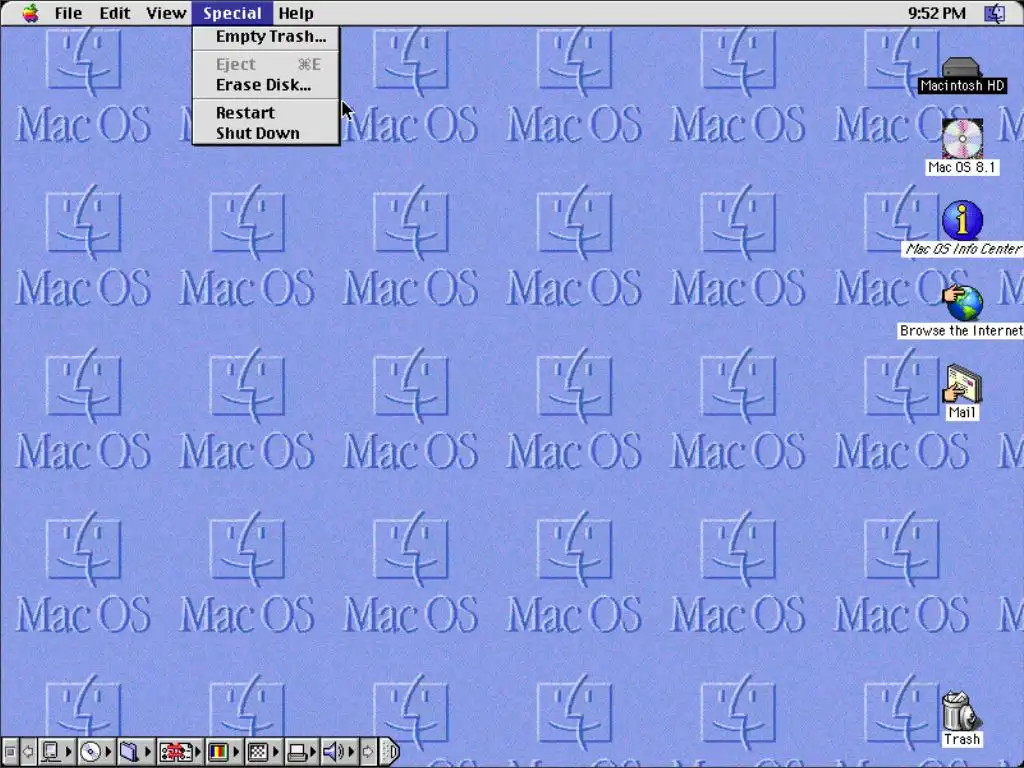
Task: Select Shut Down in the Special menu
Action: 266,133
